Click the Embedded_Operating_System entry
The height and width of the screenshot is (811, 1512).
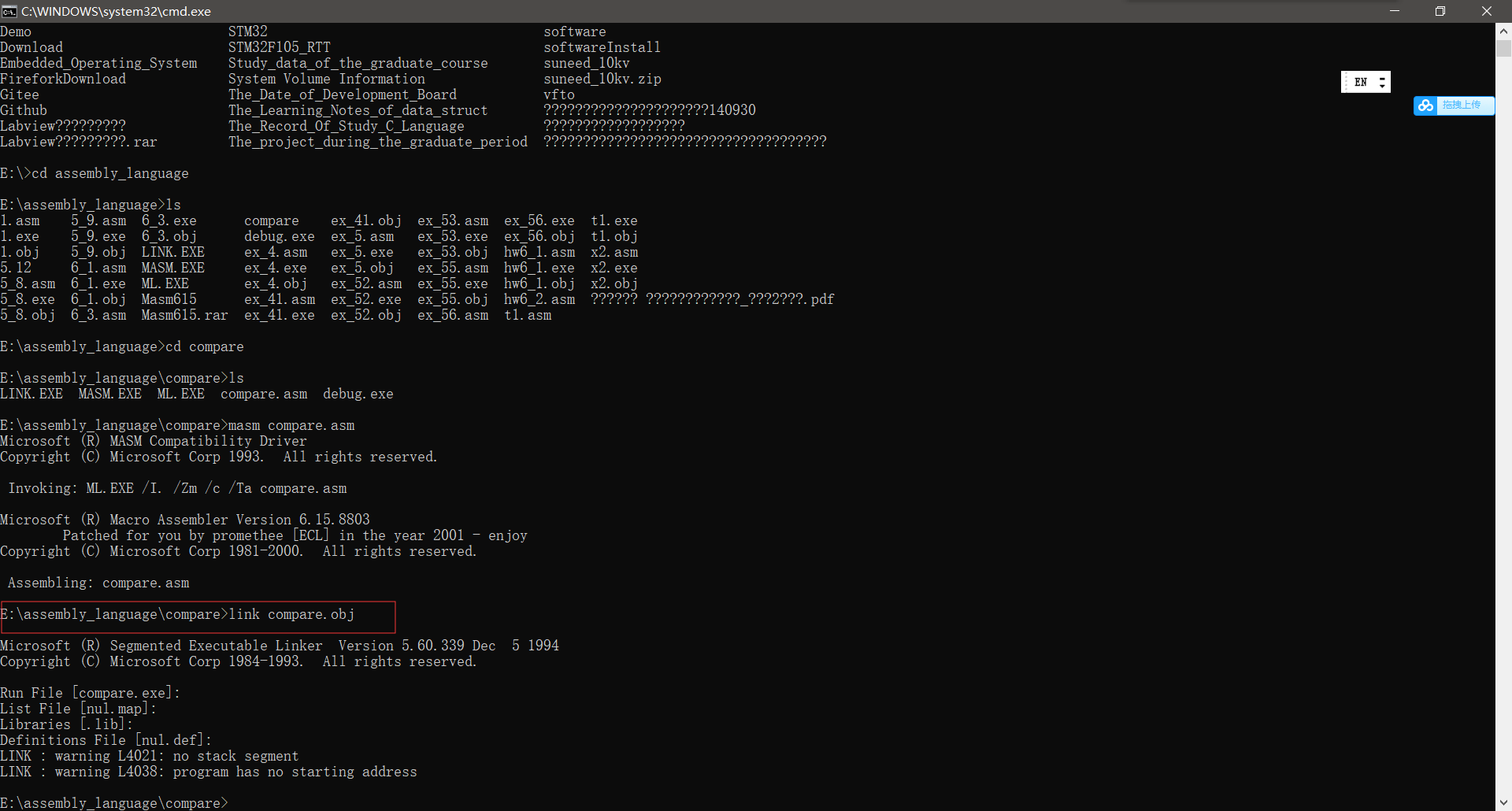tap(98, 63)
